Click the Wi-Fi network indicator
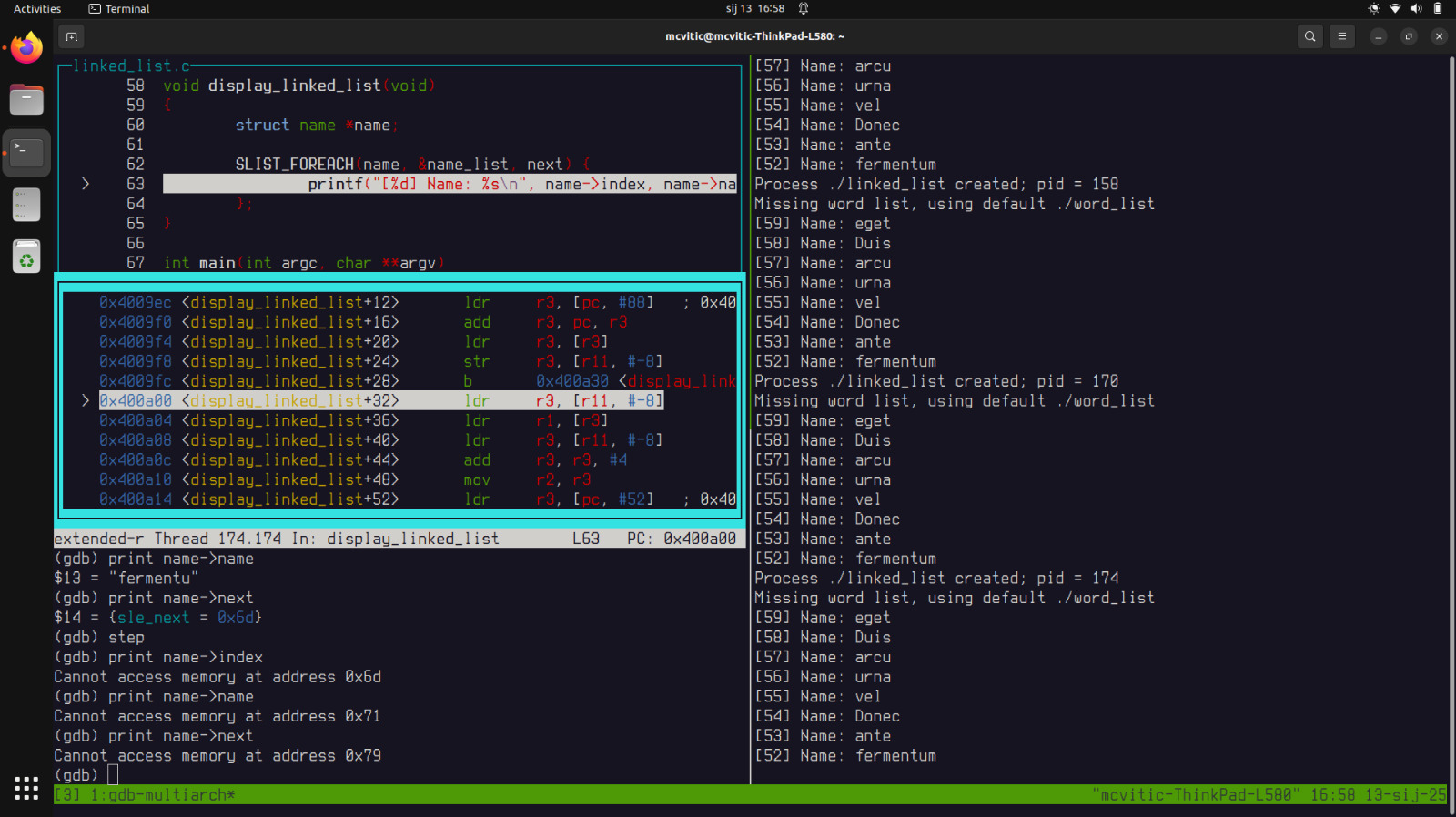Image resolution: width=1456 pixels, height=817 pixels. [x=1395, y=8]
